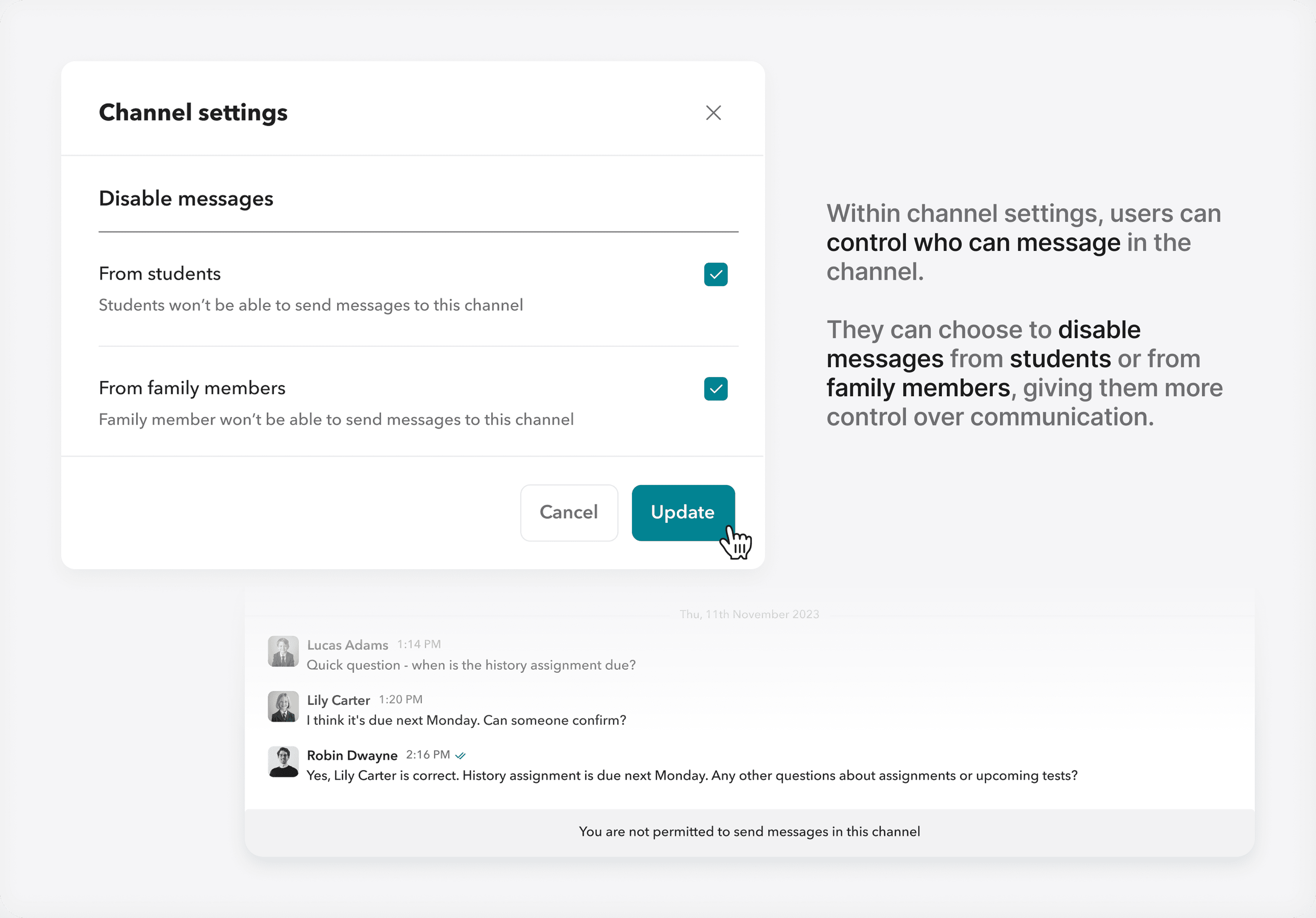
Task: Click the Lucas Adams sender name
Action: [347, 645]
